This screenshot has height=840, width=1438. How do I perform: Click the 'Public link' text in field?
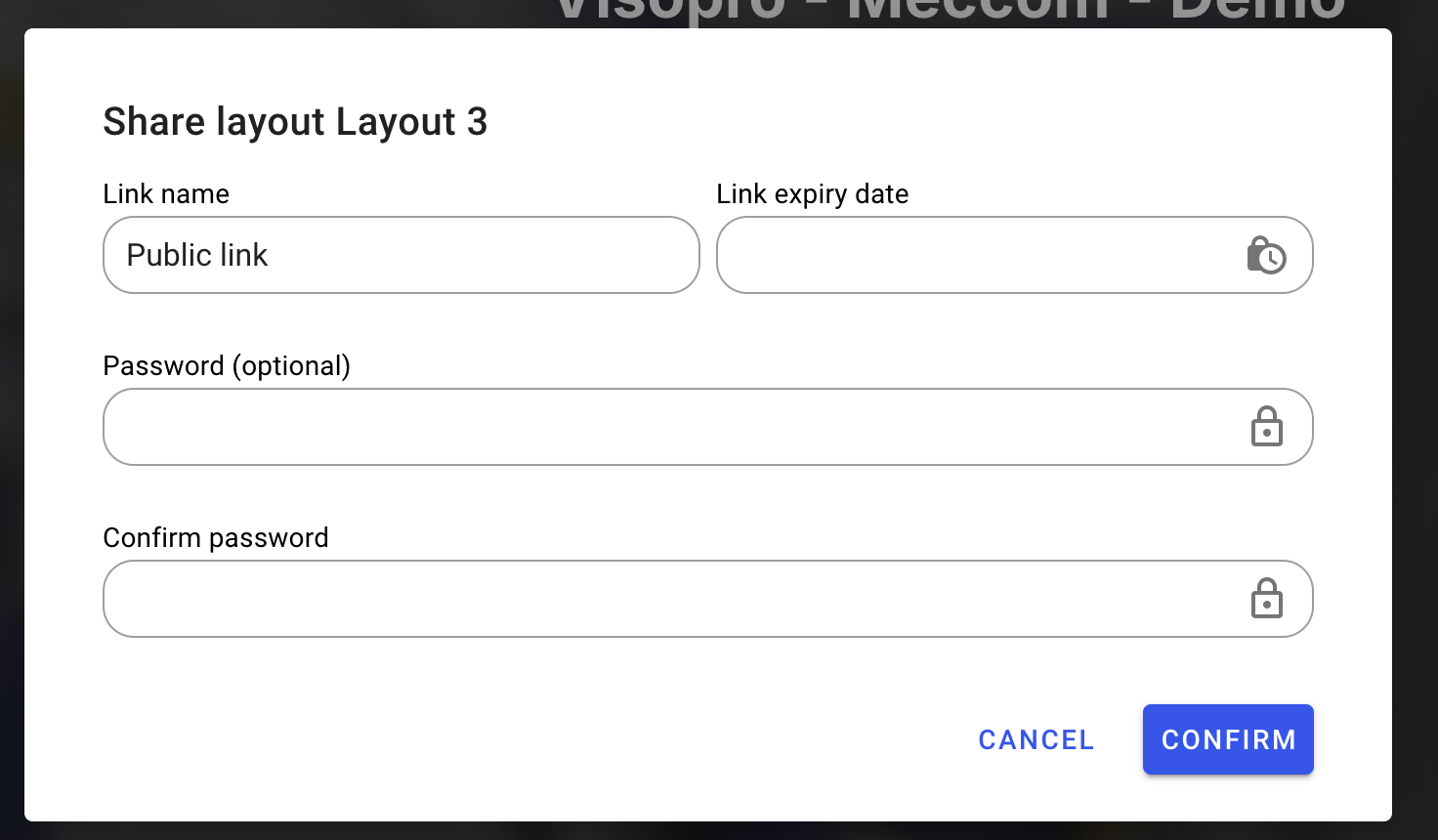pyautogui.click(x=197, y=255)
